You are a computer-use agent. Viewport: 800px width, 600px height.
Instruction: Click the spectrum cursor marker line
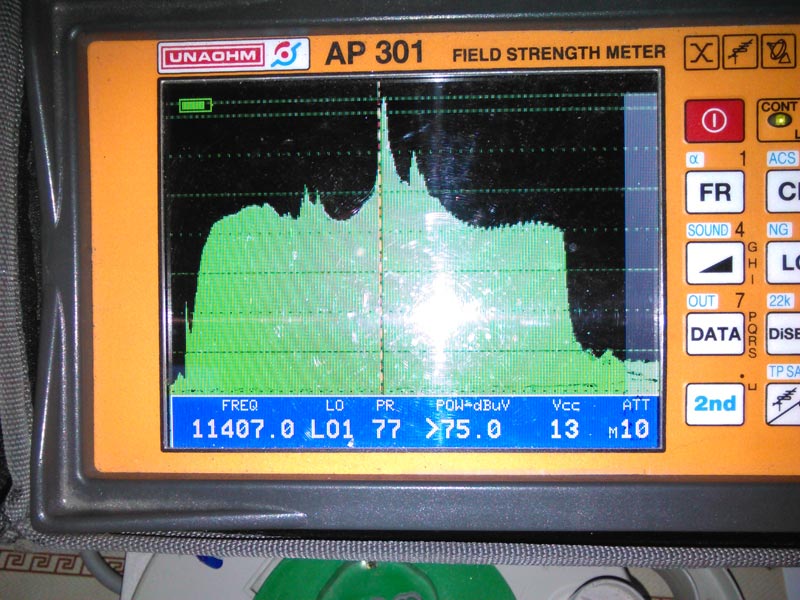(x=381, y=237)
